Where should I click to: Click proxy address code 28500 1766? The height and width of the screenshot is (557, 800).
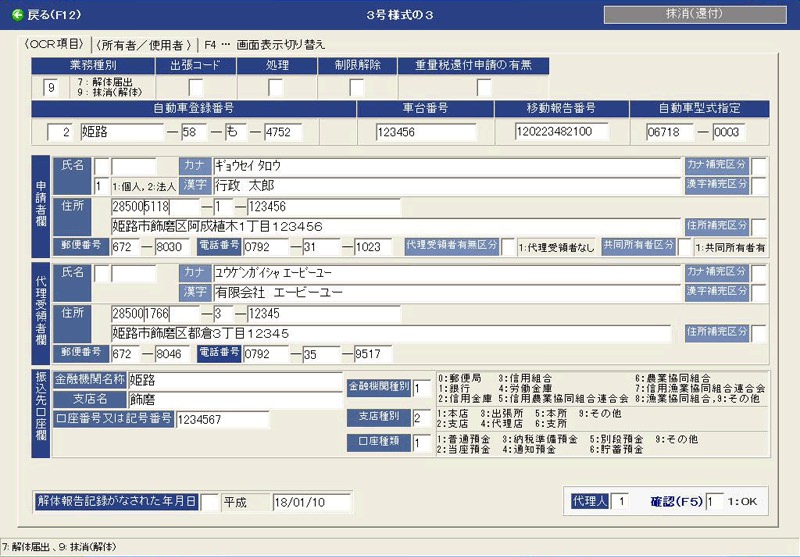[x=155, y=314]
